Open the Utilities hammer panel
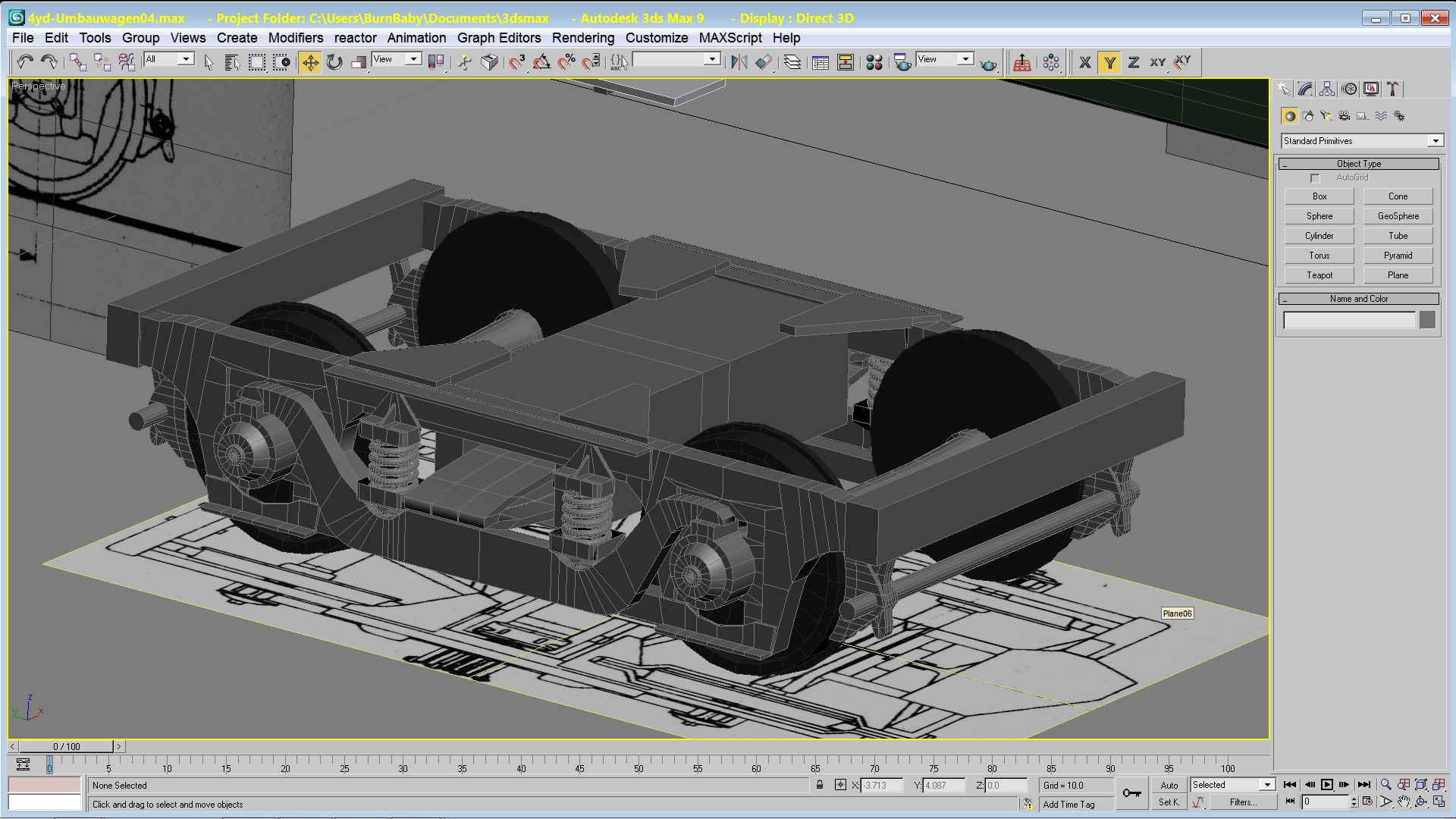The width and height of the screenshot is (1456, 819). [x=1393, y=89]
